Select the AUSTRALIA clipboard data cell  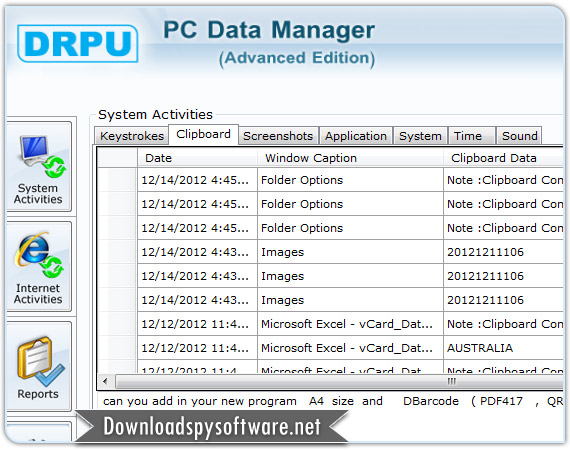click(x=503, y=348)
